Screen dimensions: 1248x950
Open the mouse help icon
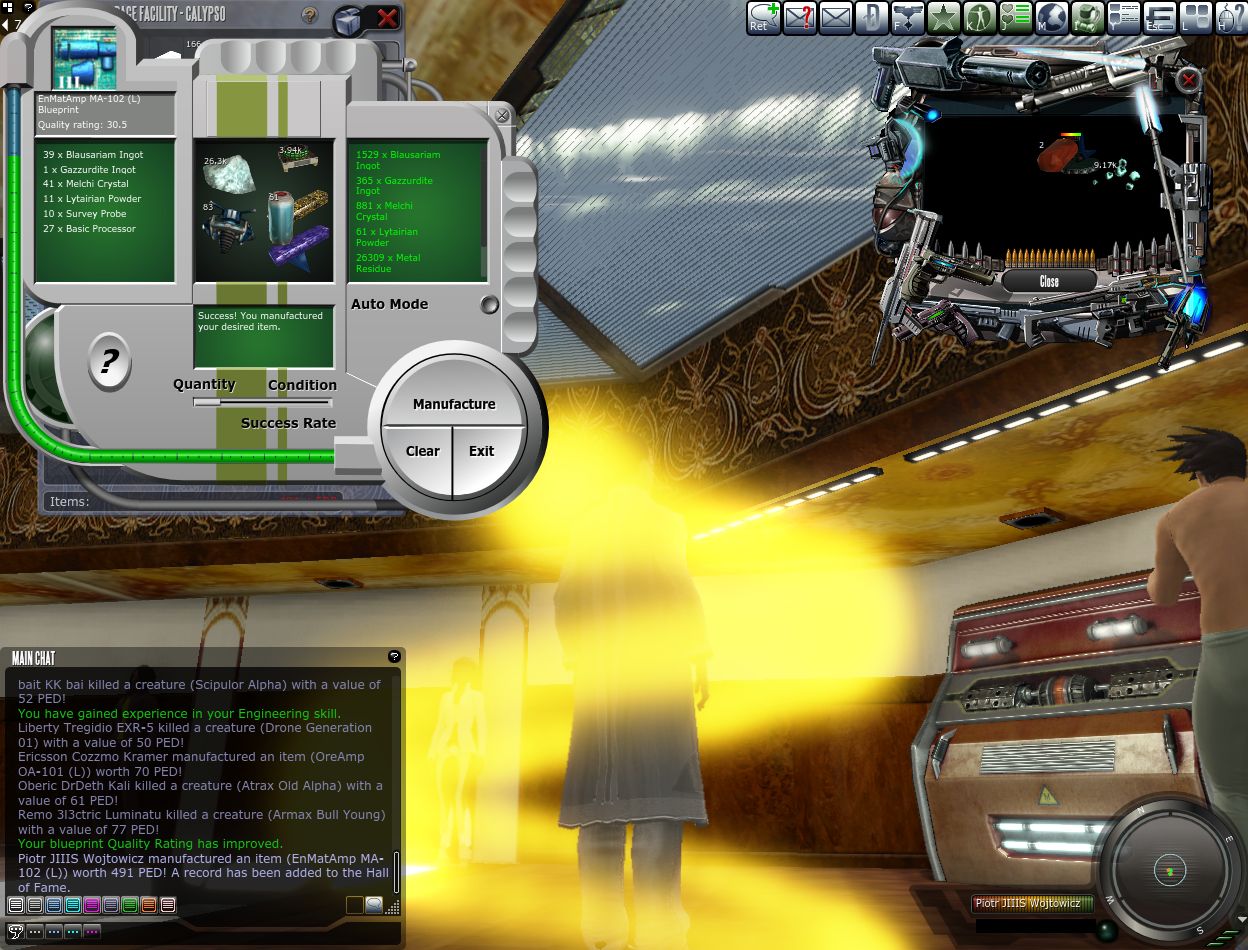(1231, 17)
